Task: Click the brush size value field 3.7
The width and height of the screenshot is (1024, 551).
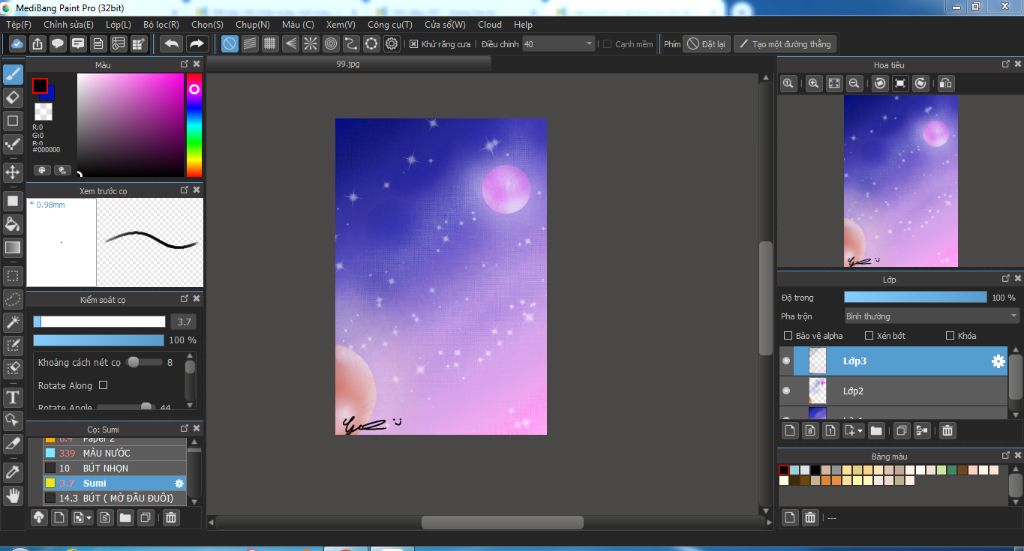Action: (184, 321)
